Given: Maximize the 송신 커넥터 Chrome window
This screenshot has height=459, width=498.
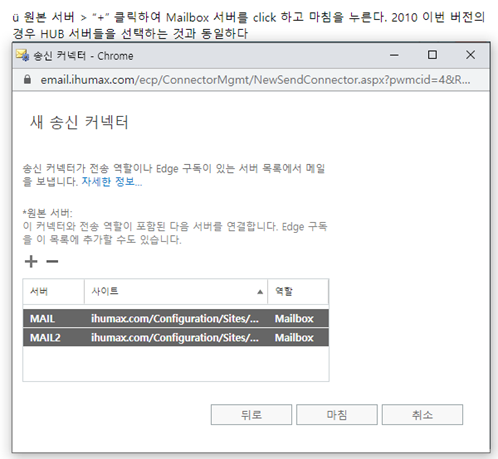Looking at the screenshot, I should click(x=432, y=55).
